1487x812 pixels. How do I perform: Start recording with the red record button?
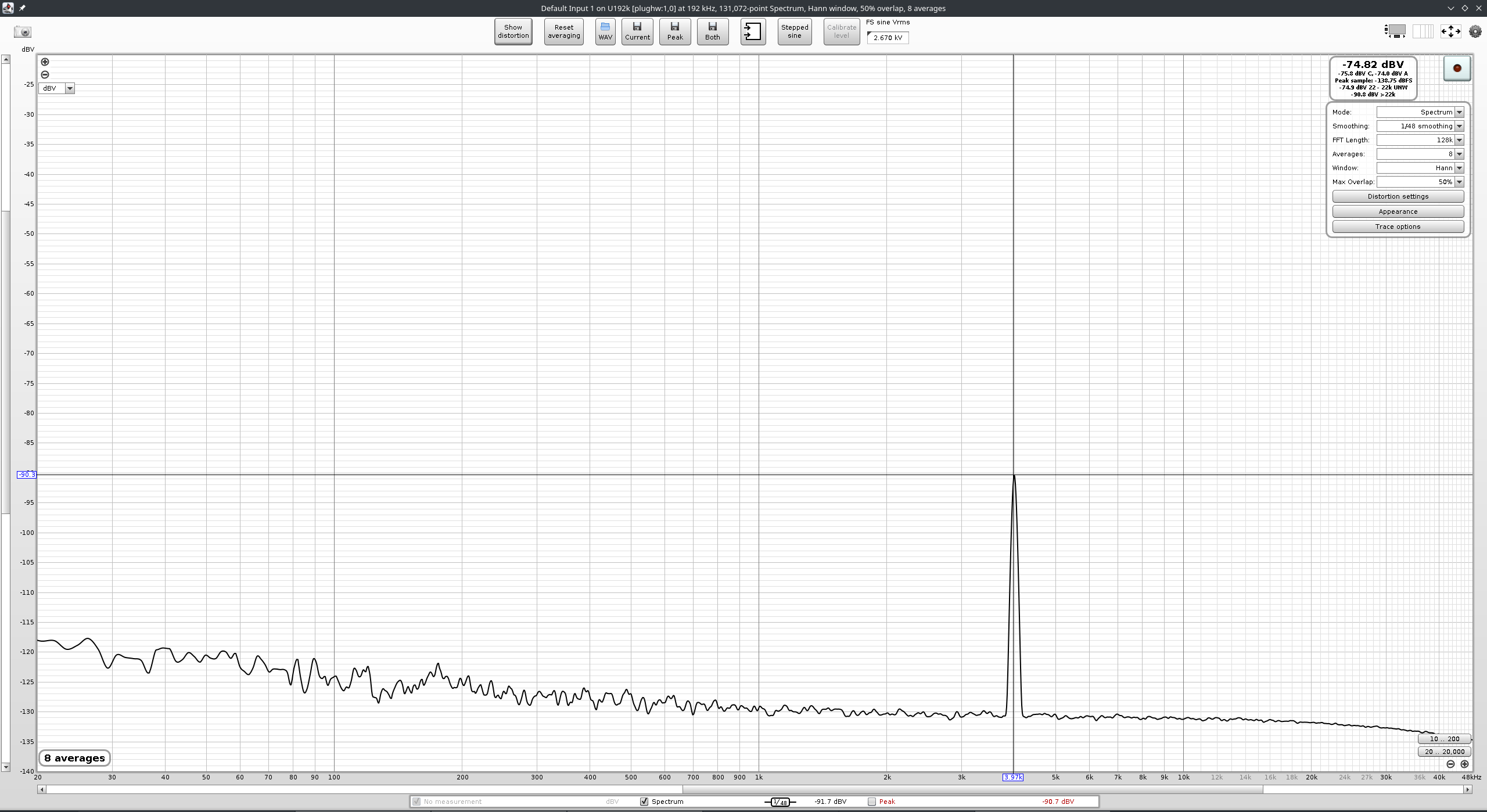click(1457, 68)
